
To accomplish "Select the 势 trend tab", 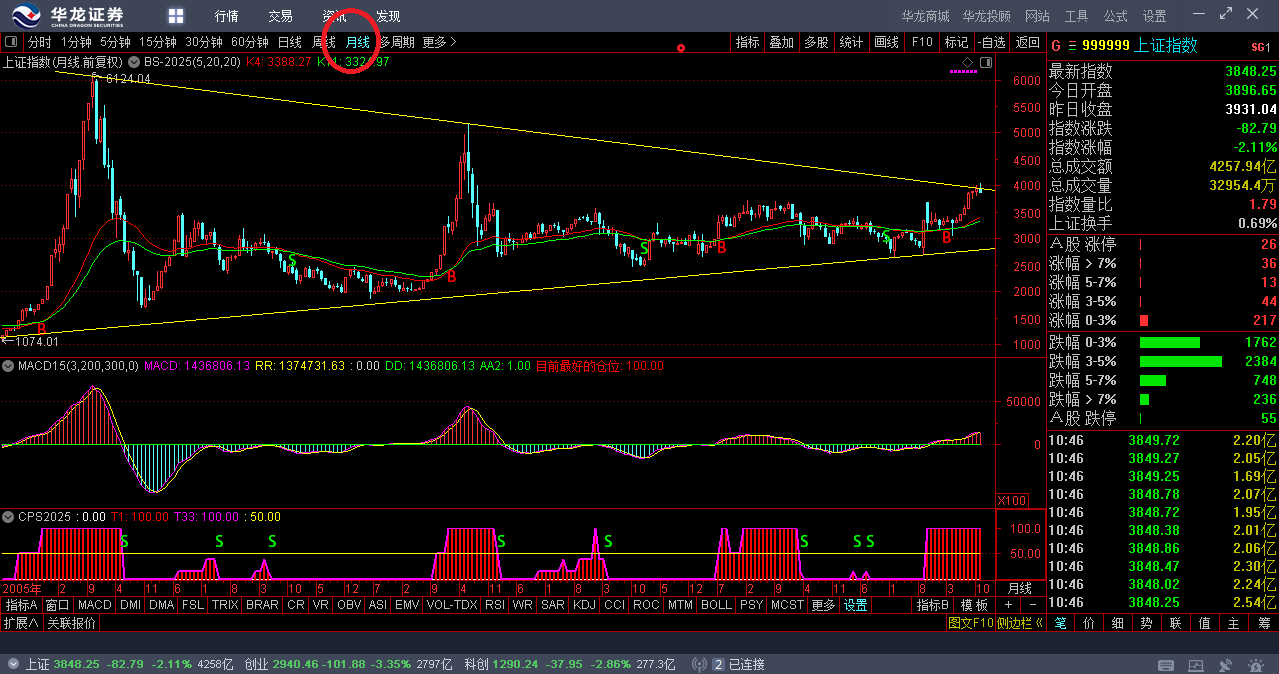I will pyautogui.click(x=1148, y=623).
